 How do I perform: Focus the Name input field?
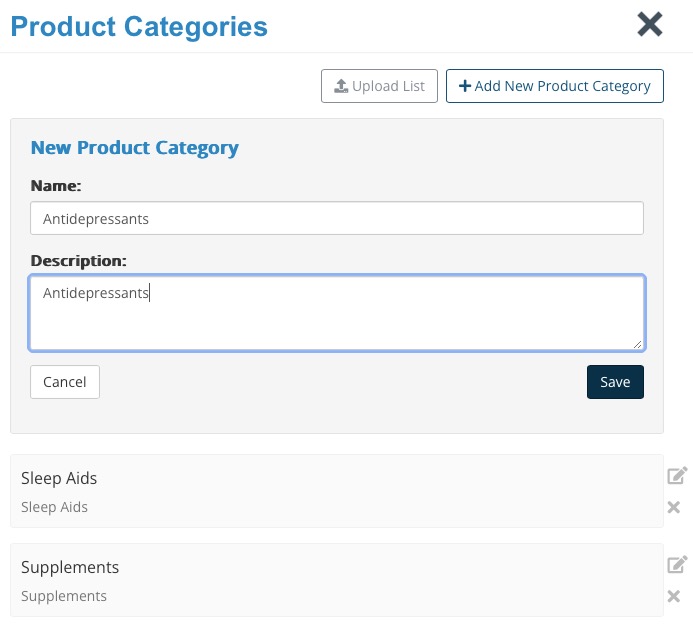tap(337, 218)
